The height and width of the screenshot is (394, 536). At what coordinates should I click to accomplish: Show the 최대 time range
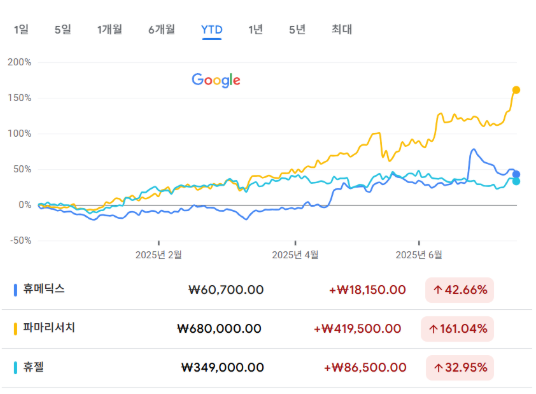(x=341, y=29)
